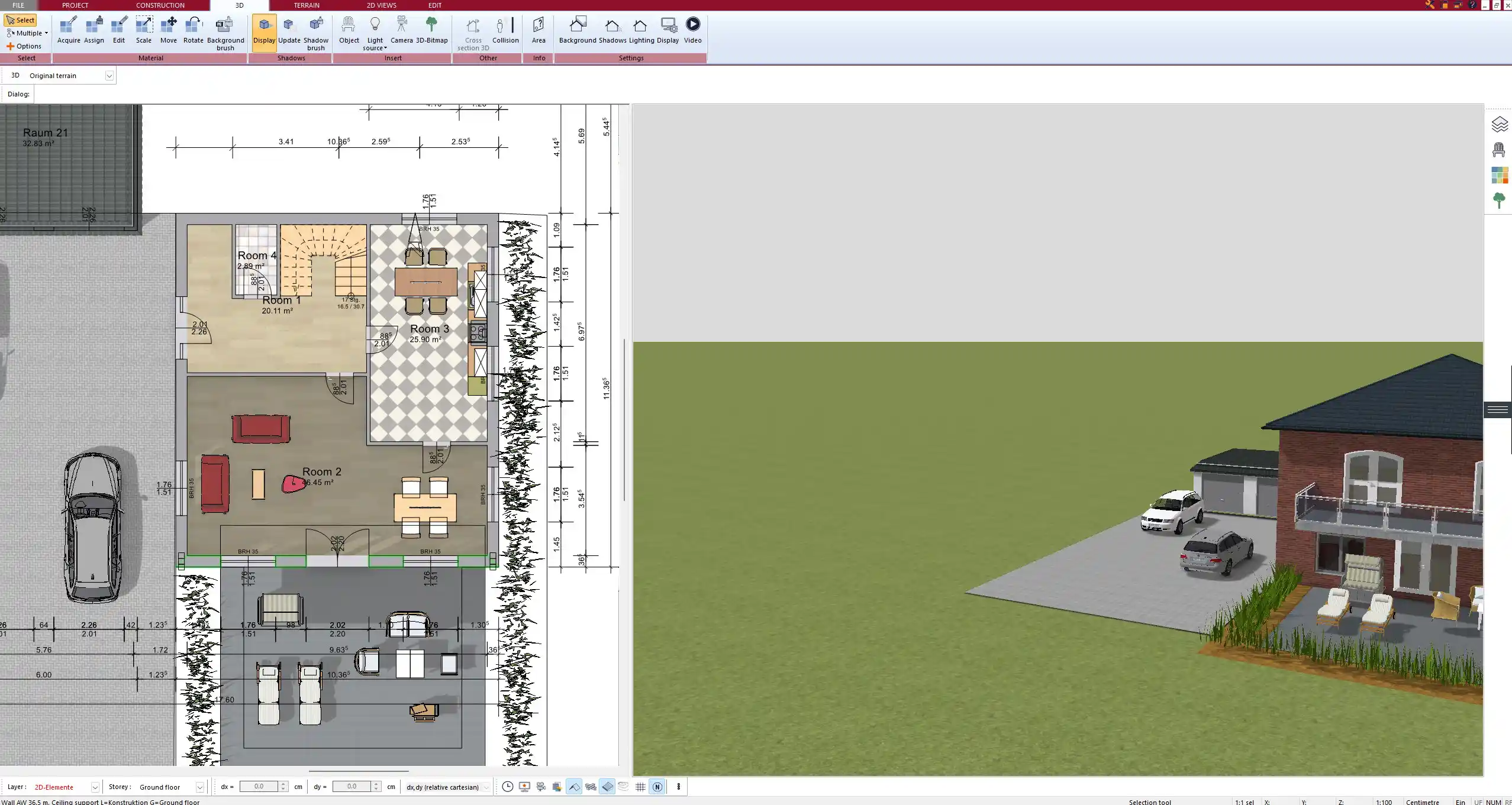
Task: Open the Shadow brush tool
Action: [315, 33]
